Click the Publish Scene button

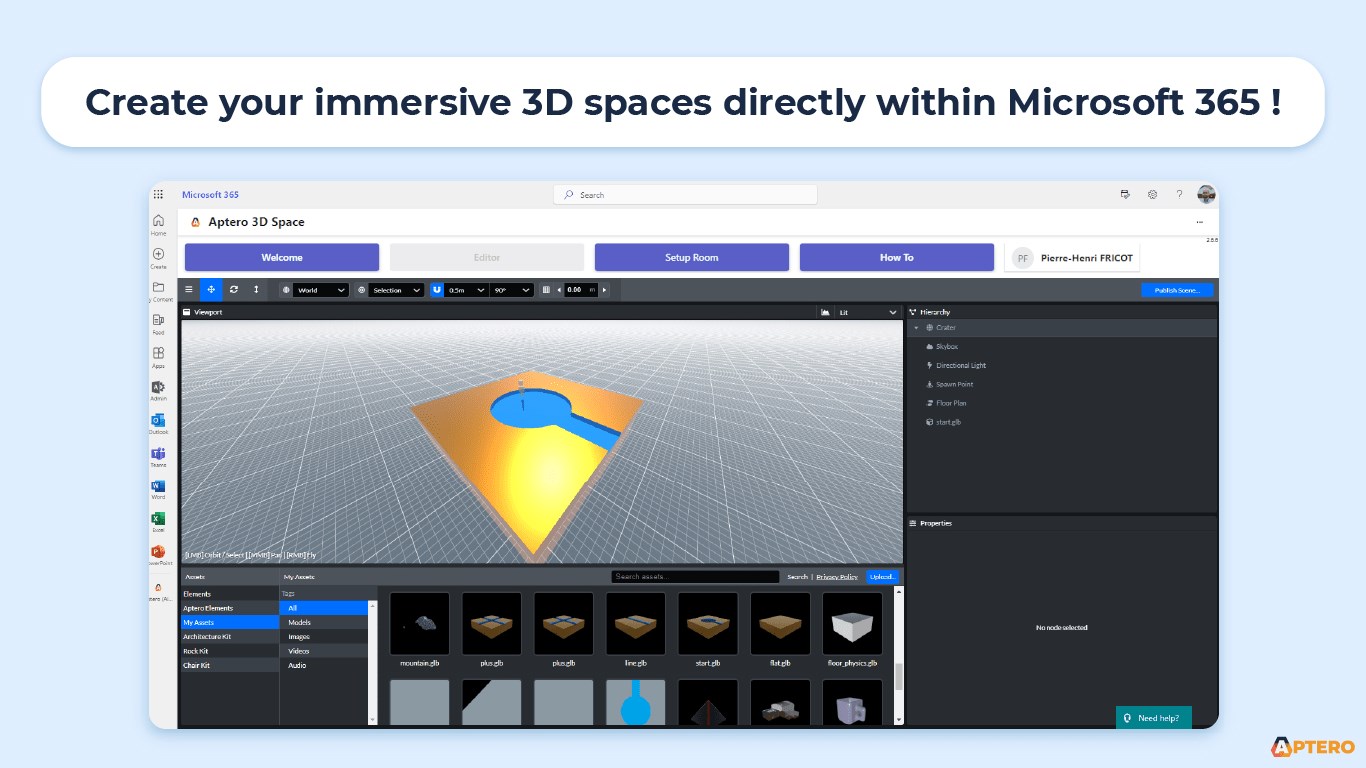click(1177, 290)
